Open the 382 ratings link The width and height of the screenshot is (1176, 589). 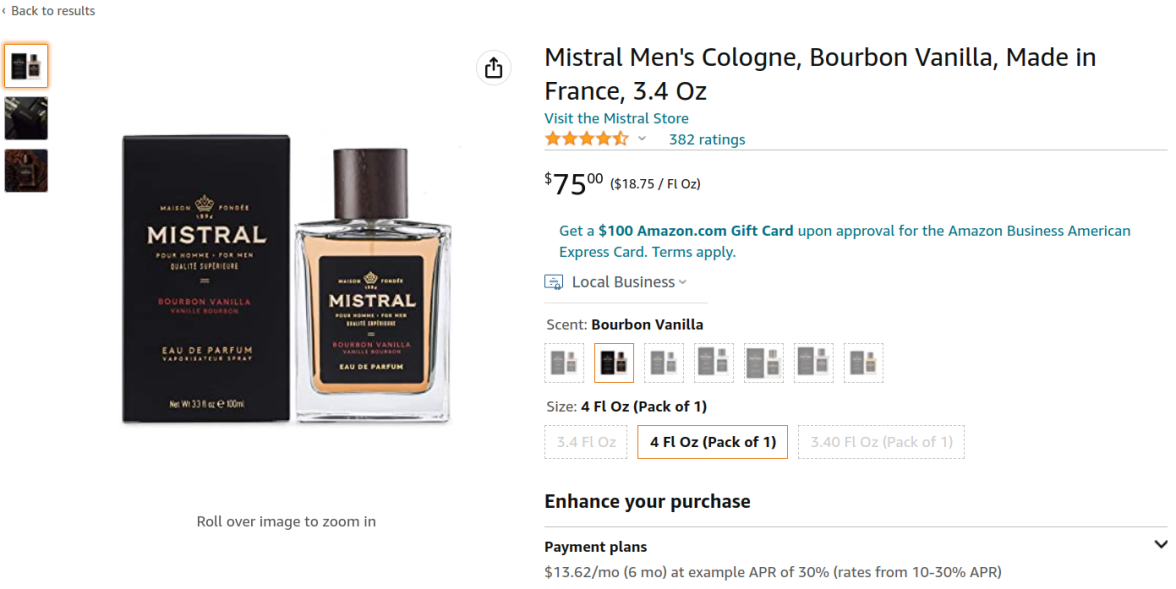(707, 140)
